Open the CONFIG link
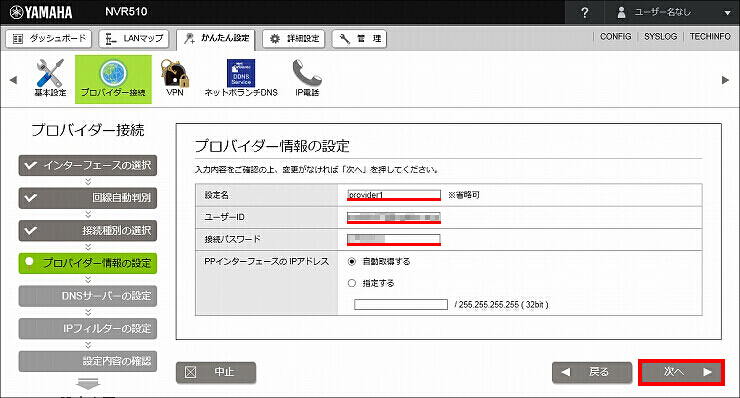The width and height of the screenshot is (740, 398). [615, 36]
